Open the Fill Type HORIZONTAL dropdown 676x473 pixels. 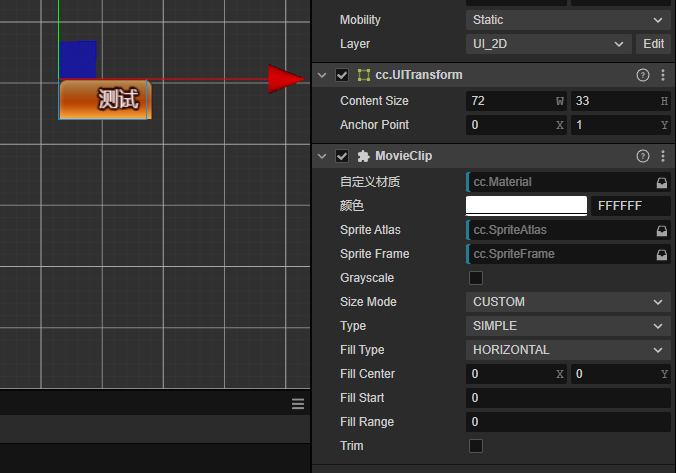[x=568, y=350]
